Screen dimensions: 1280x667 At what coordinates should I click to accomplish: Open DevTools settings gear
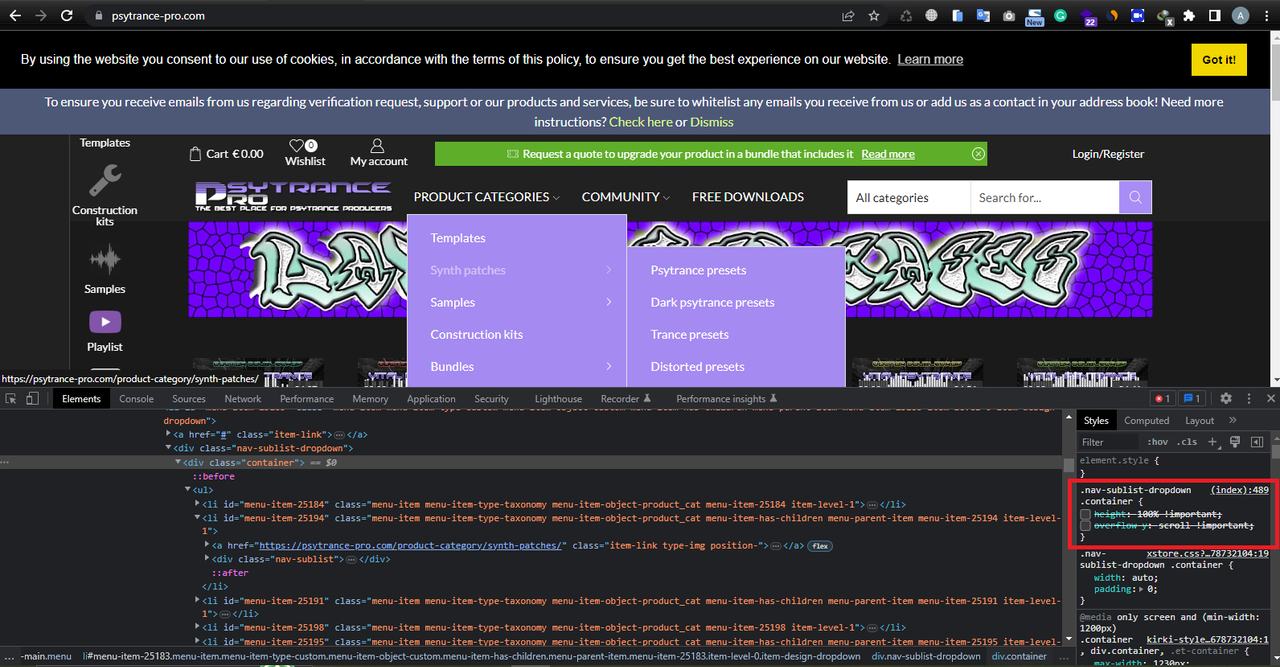1226,398
